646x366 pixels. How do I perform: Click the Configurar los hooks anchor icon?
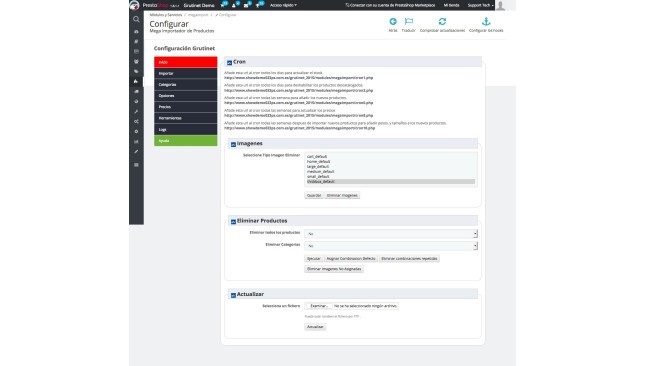[x=486, y=21]
